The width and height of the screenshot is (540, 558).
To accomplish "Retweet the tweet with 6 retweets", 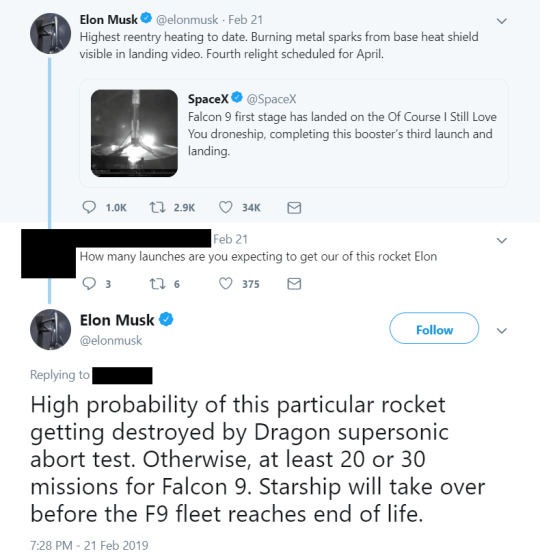I will 157,284.
